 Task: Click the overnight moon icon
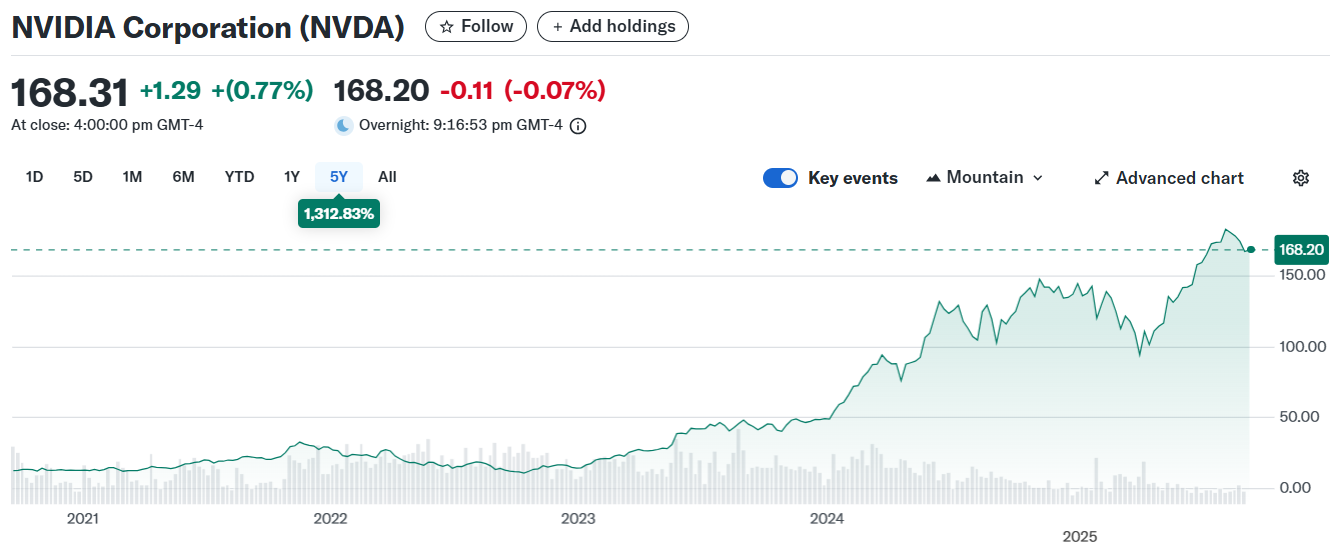click(x=344, y=126)
